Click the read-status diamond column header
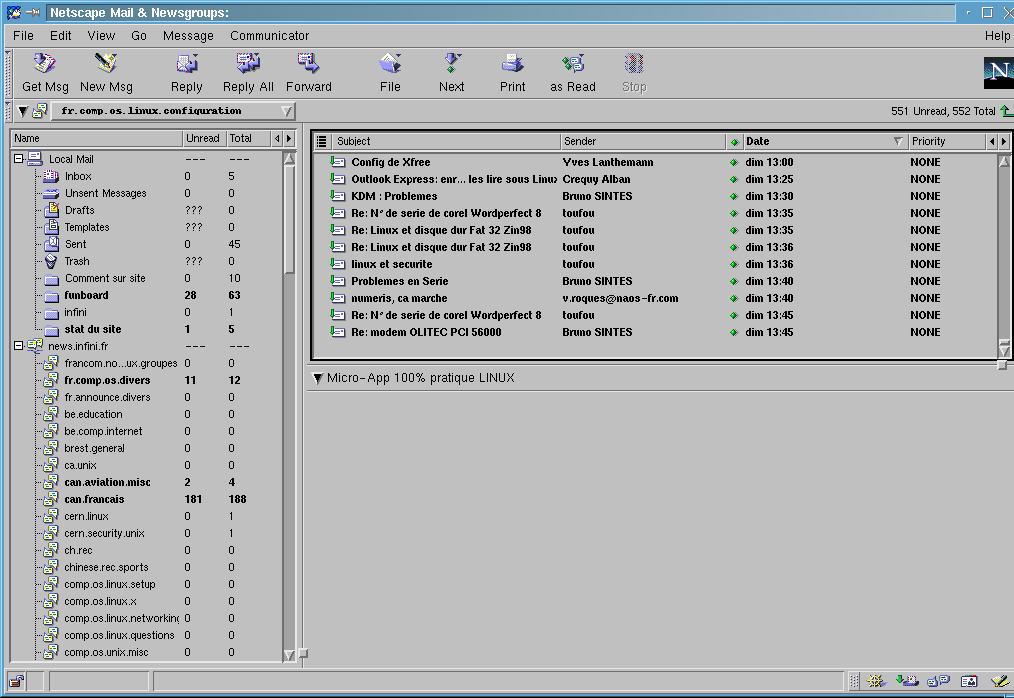This screenshot has height=698, width=1014. (x=734, y=142)
